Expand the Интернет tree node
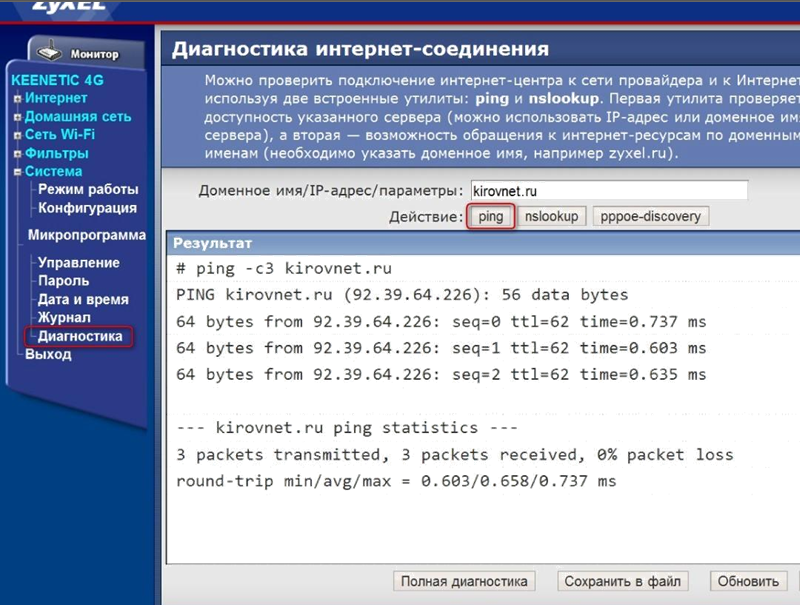The image size is (800, 605). tap(18, 98)
